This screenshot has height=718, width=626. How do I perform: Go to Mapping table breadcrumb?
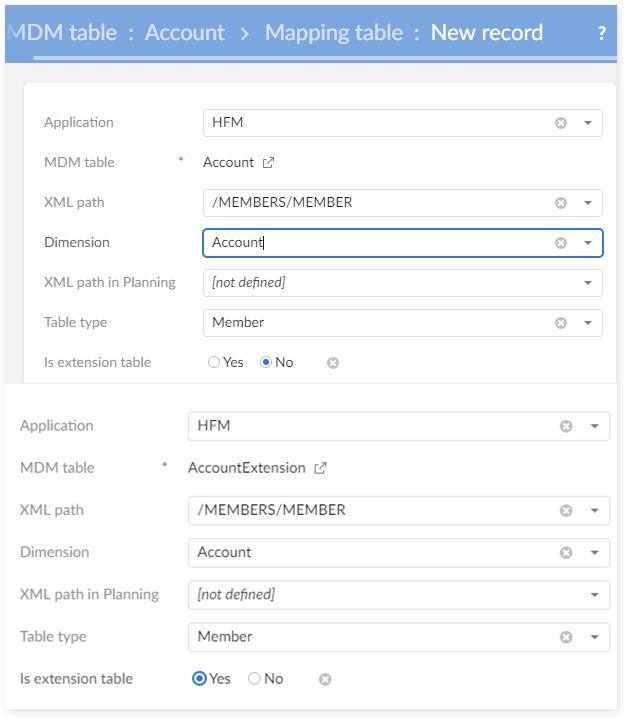tap(333, 32)
